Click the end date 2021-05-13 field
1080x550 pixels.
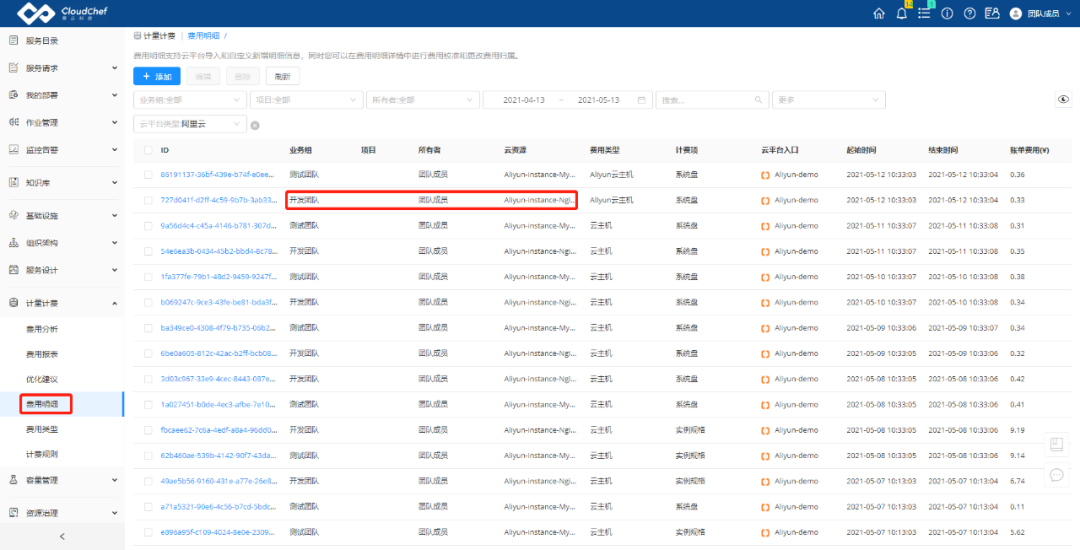(x=599, y=100)
